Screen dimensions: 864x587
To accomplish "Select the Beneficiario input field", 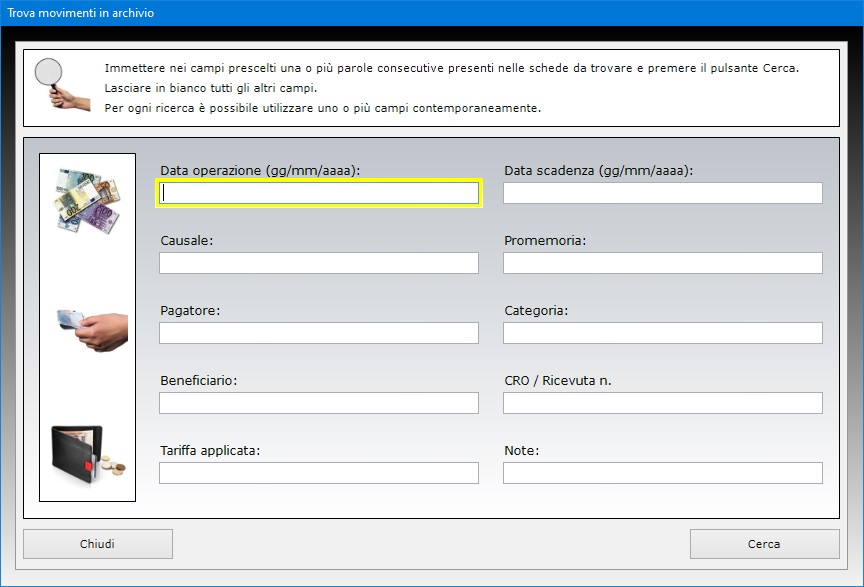I will coord(319,403).
